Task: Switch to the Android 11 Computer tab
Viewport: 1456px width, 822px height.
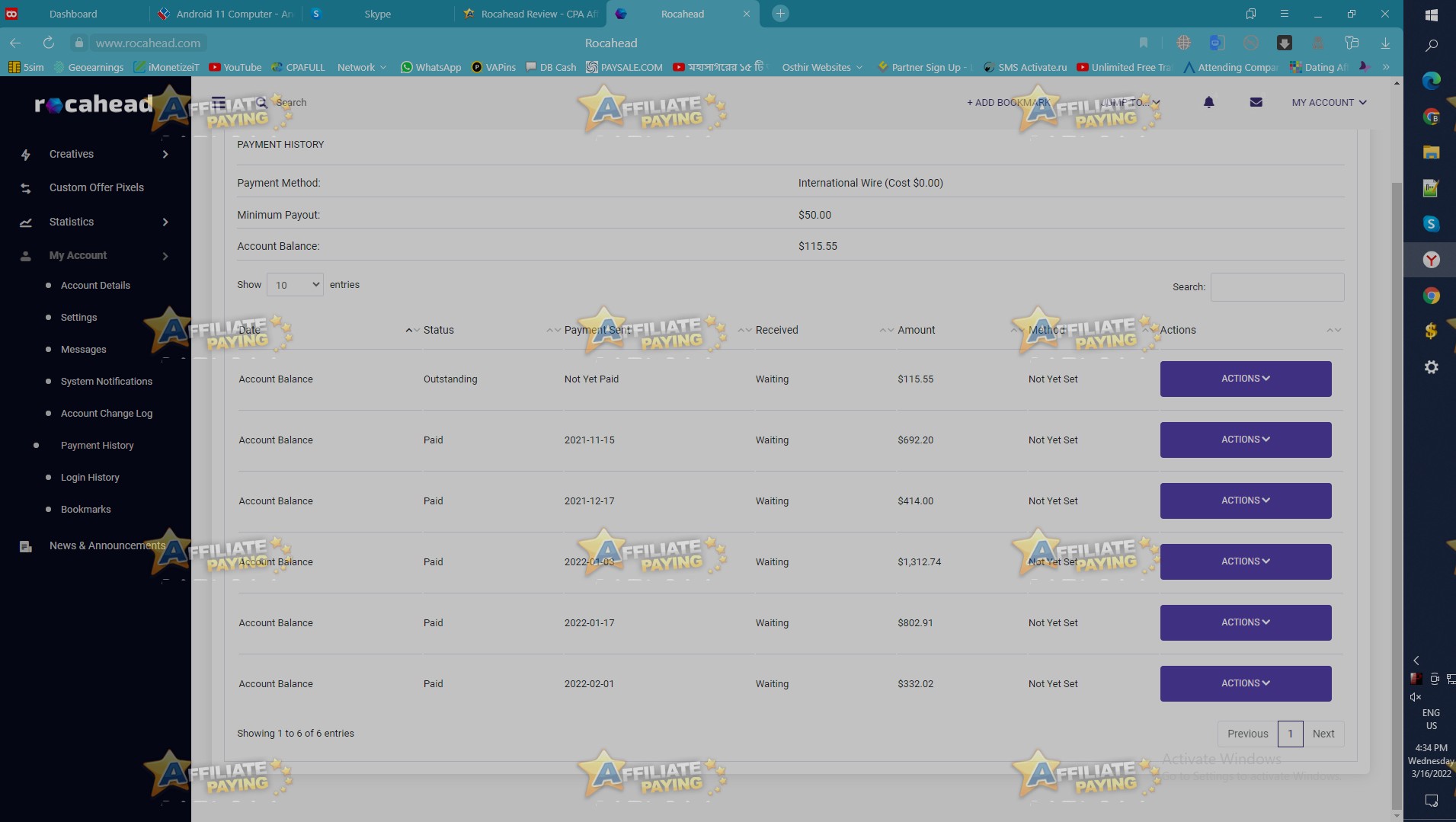Action: click(x=226, y=14)
